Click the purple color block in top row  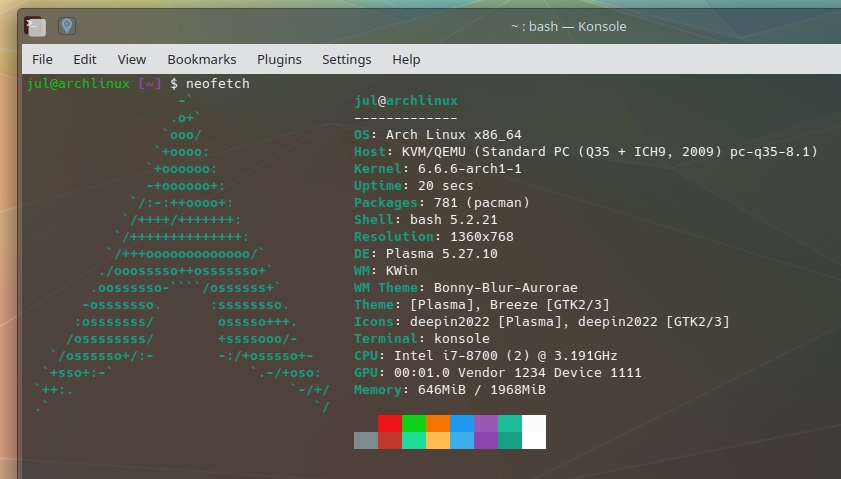pyautogui.click(x=486, y=423)
